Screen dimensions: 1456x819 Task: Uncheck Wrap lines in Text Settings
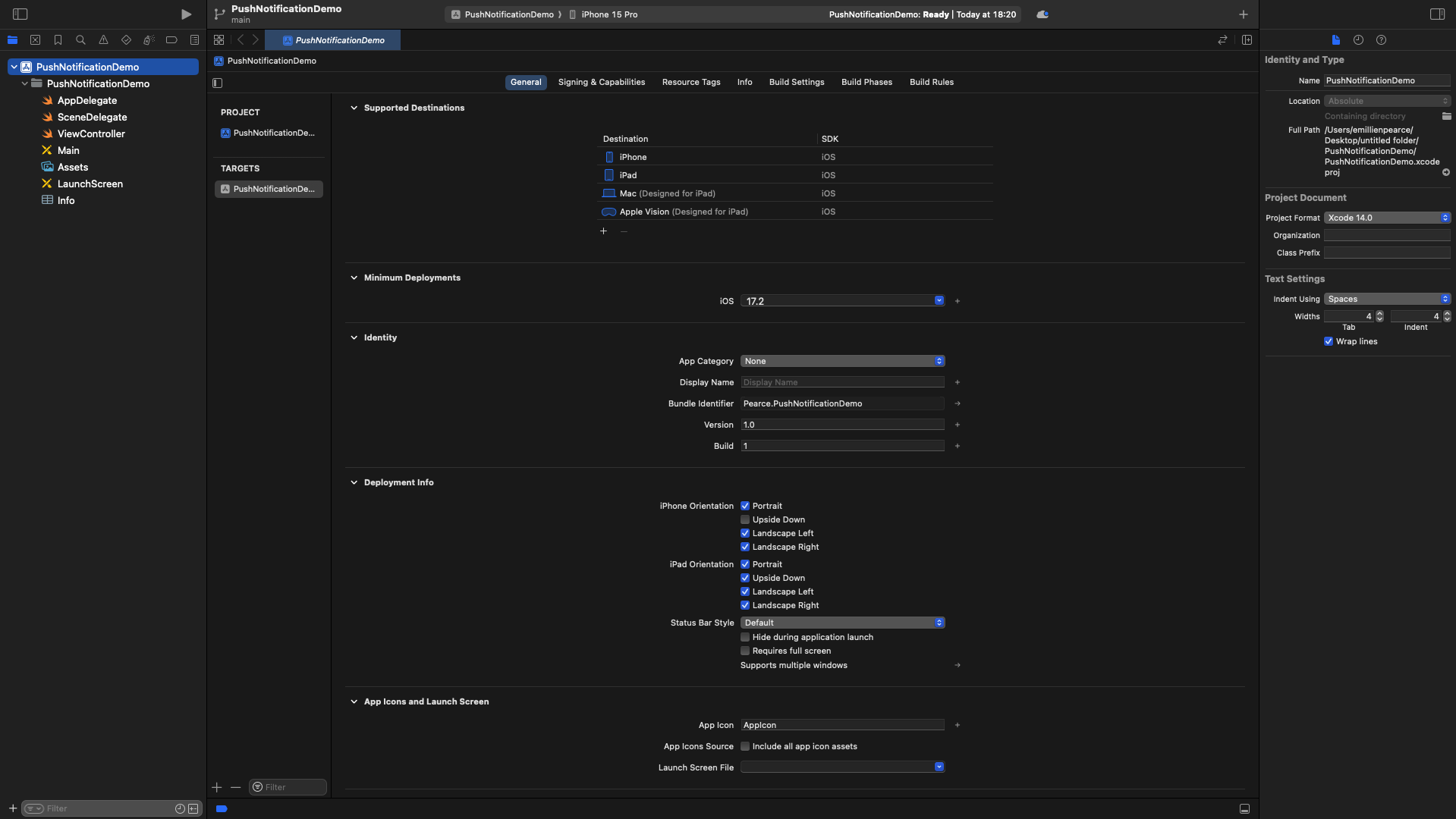(x=1329, y=341)
